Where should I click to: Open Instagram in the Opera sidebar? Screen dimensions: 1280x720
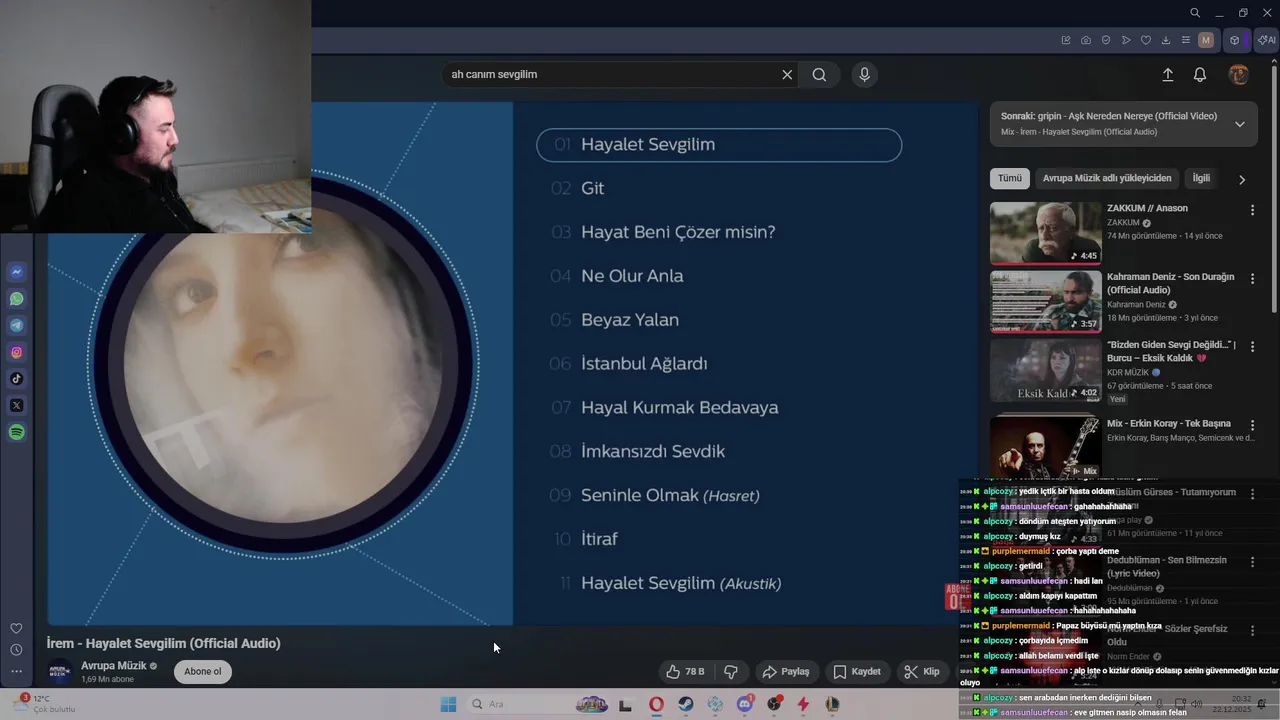(17, 352)
